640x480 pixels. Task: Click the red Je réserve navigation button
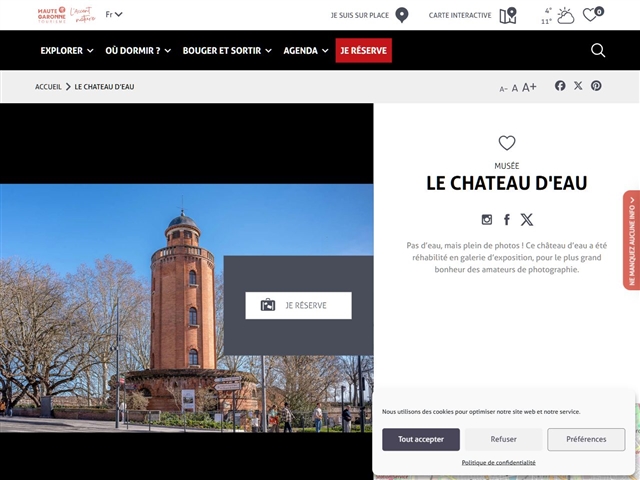364,51
